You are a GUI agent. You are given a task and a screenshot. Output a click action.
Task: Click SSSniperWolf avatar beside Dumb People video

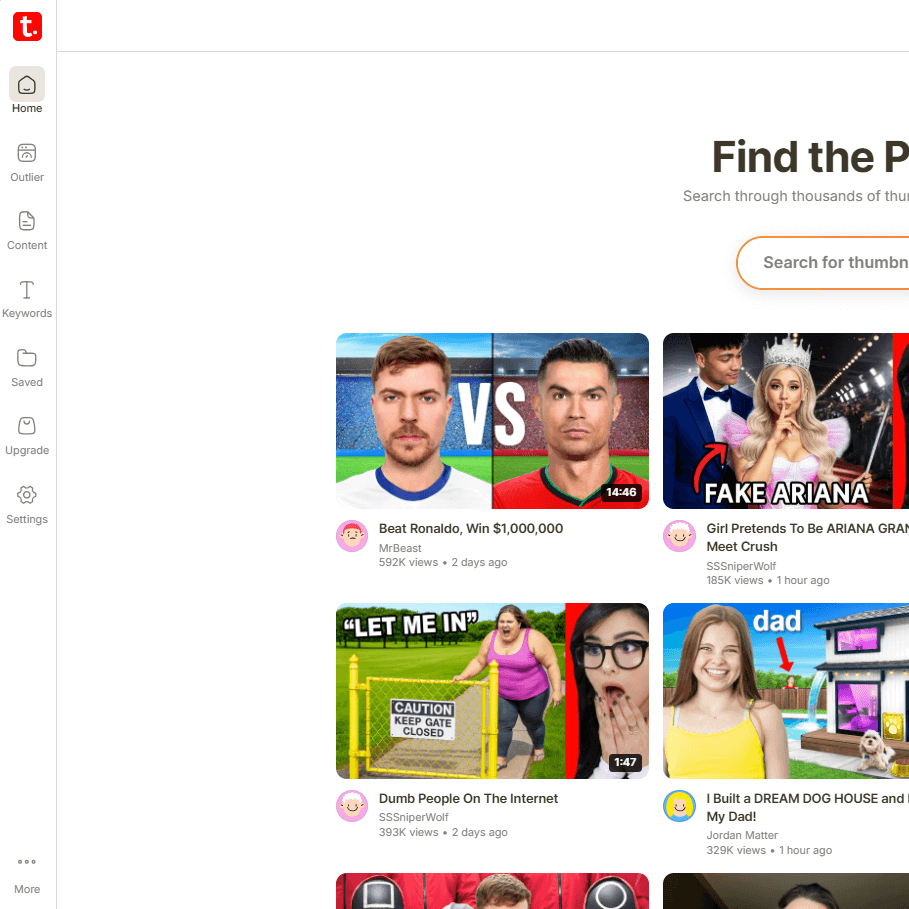(352, 806)
